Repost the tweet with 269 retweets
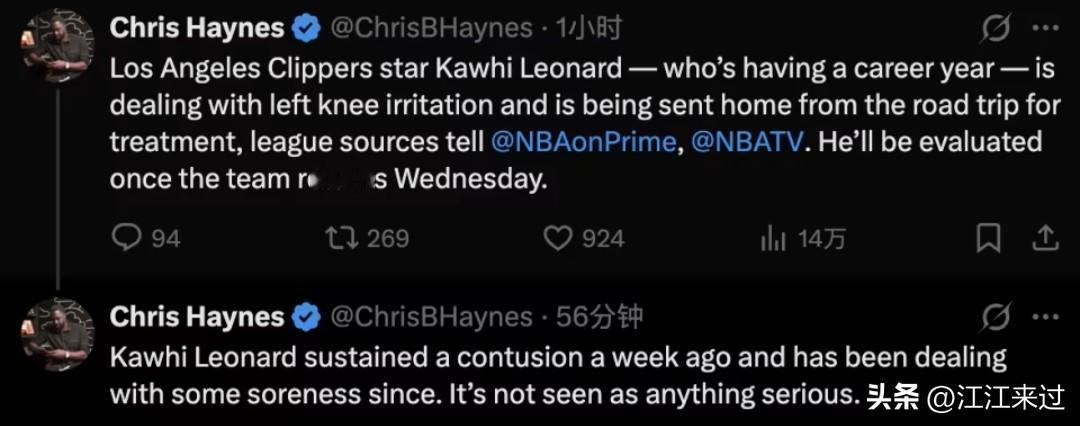 pyautogui.click(x=341, y=238)
